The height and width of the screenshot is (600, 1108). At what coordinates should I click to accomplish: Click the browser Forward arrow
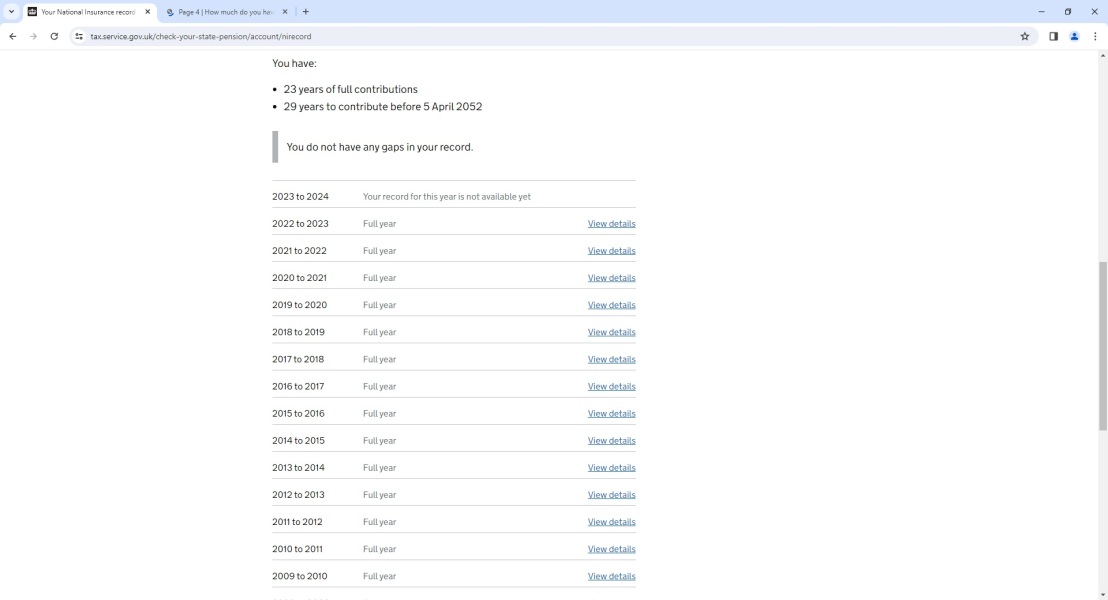pos(33,36)
